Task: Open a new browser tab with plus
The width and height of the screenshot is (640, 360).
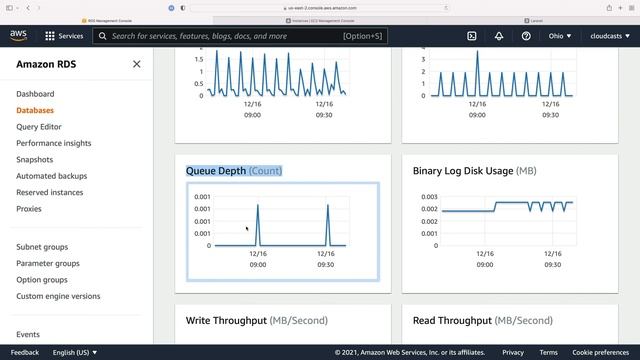Action: [x=620, y=8]
